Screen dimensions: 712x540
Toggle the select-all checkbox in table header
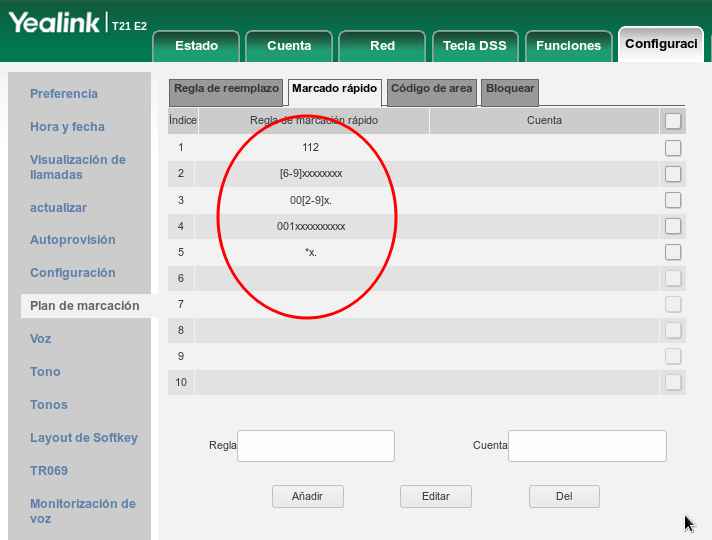[673, 121]
